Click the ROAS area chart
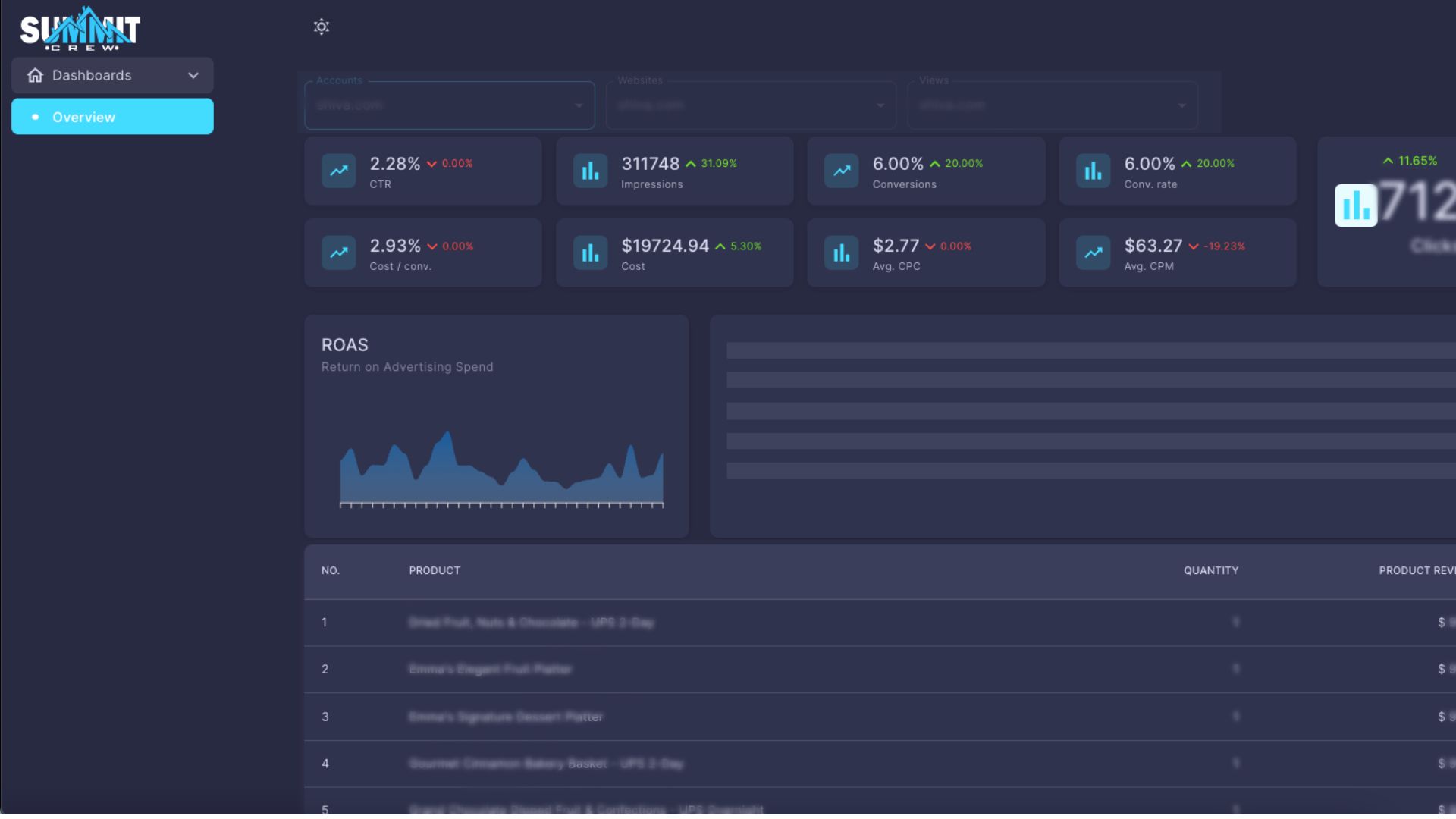 point(501,469)
